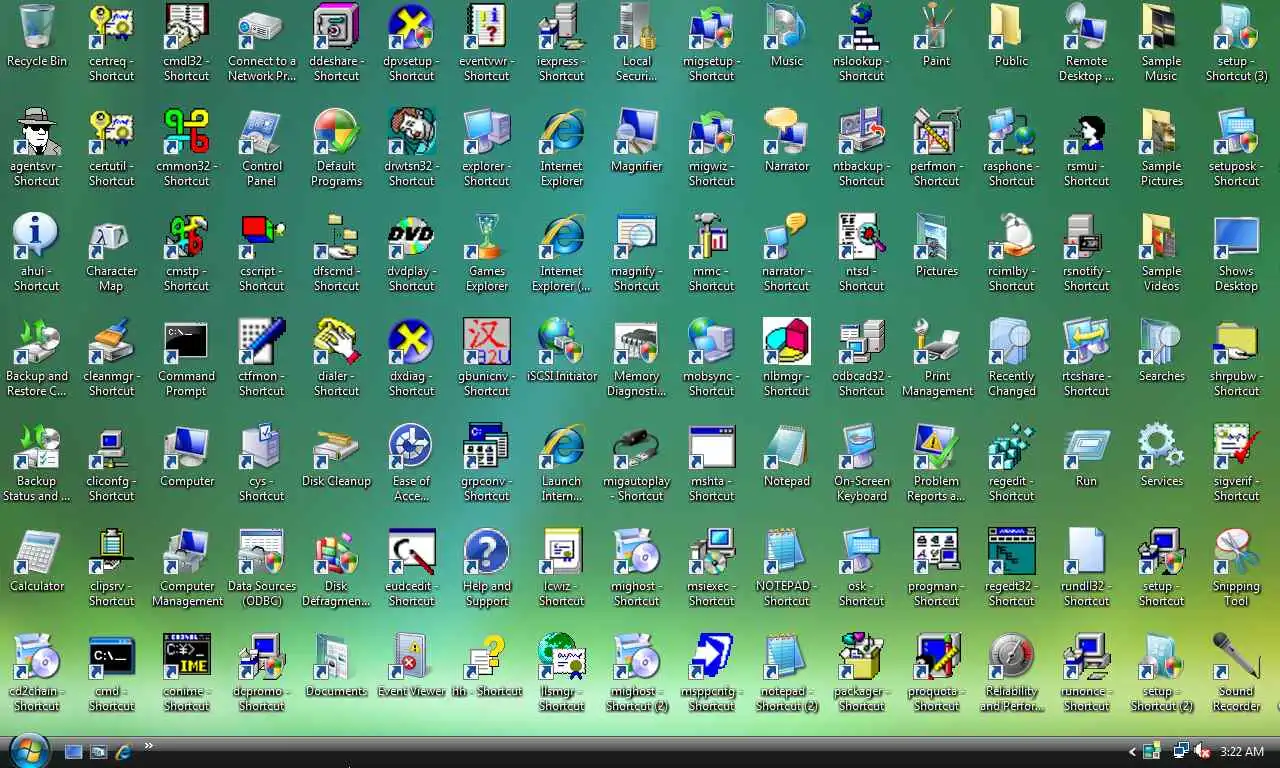Open the perfmon shortcut icon

(937, 132)
